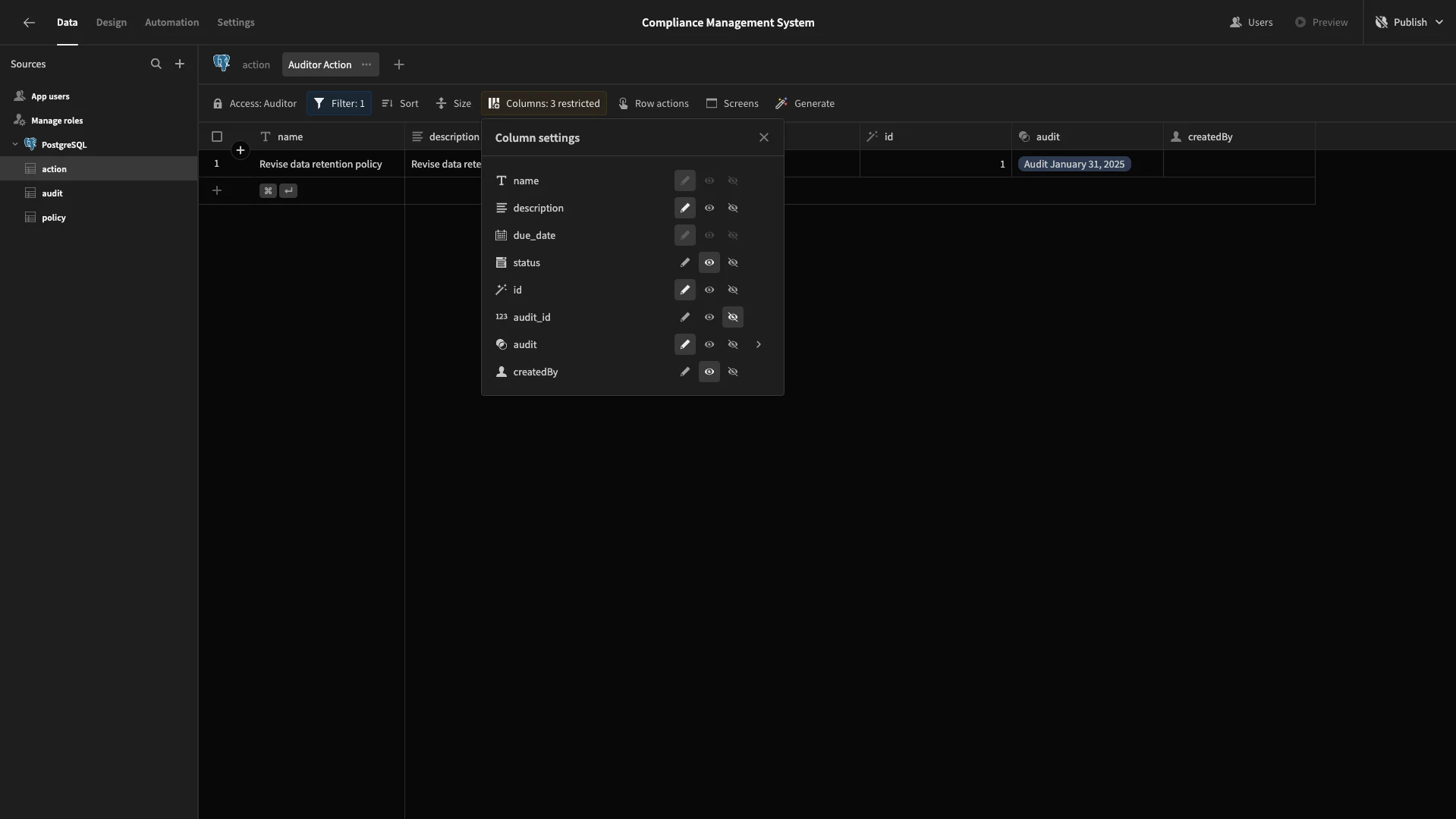Collapse the PostgreSQL source tree

point(15,144)
